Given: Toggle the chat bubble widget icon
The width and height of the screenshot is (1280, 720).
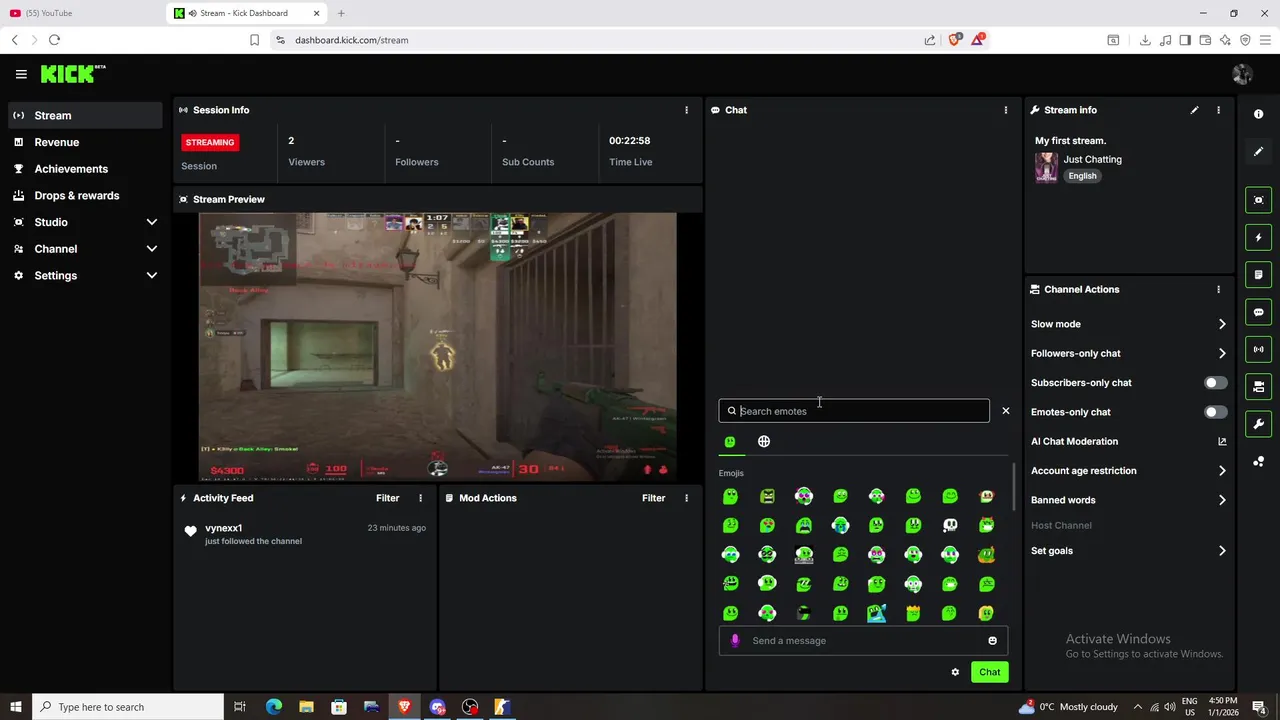Looking at the screenshot, I should 1258,312.
